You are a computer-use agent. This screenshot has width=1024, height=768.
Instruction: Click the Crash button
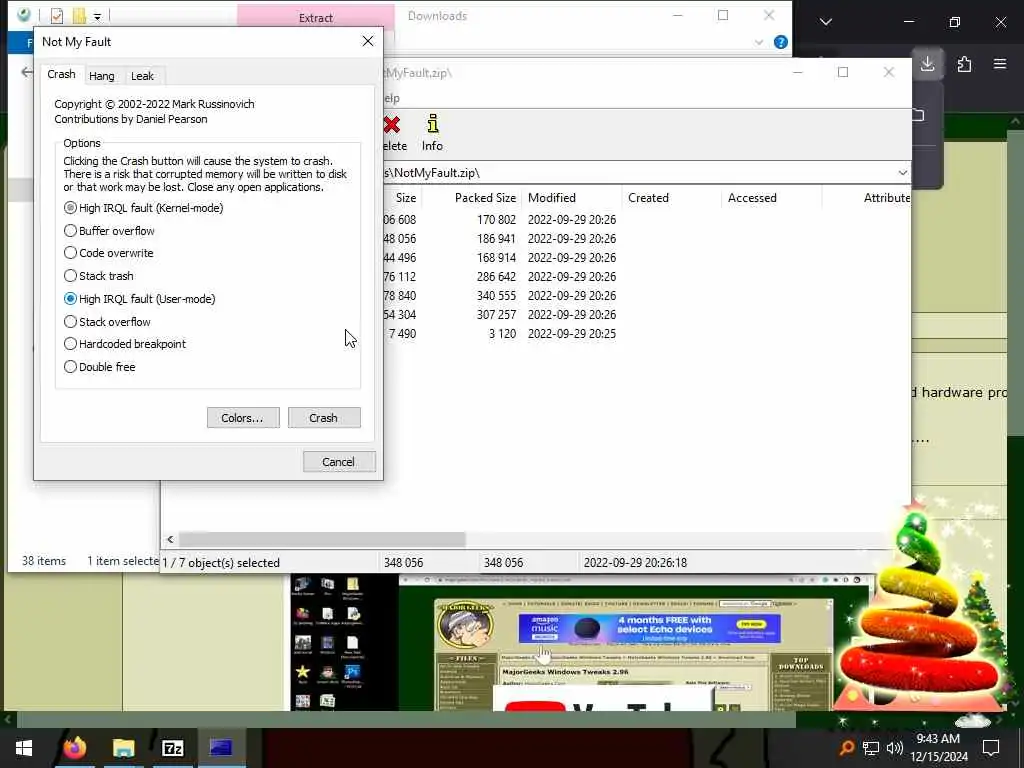click(x=324, y=418)
